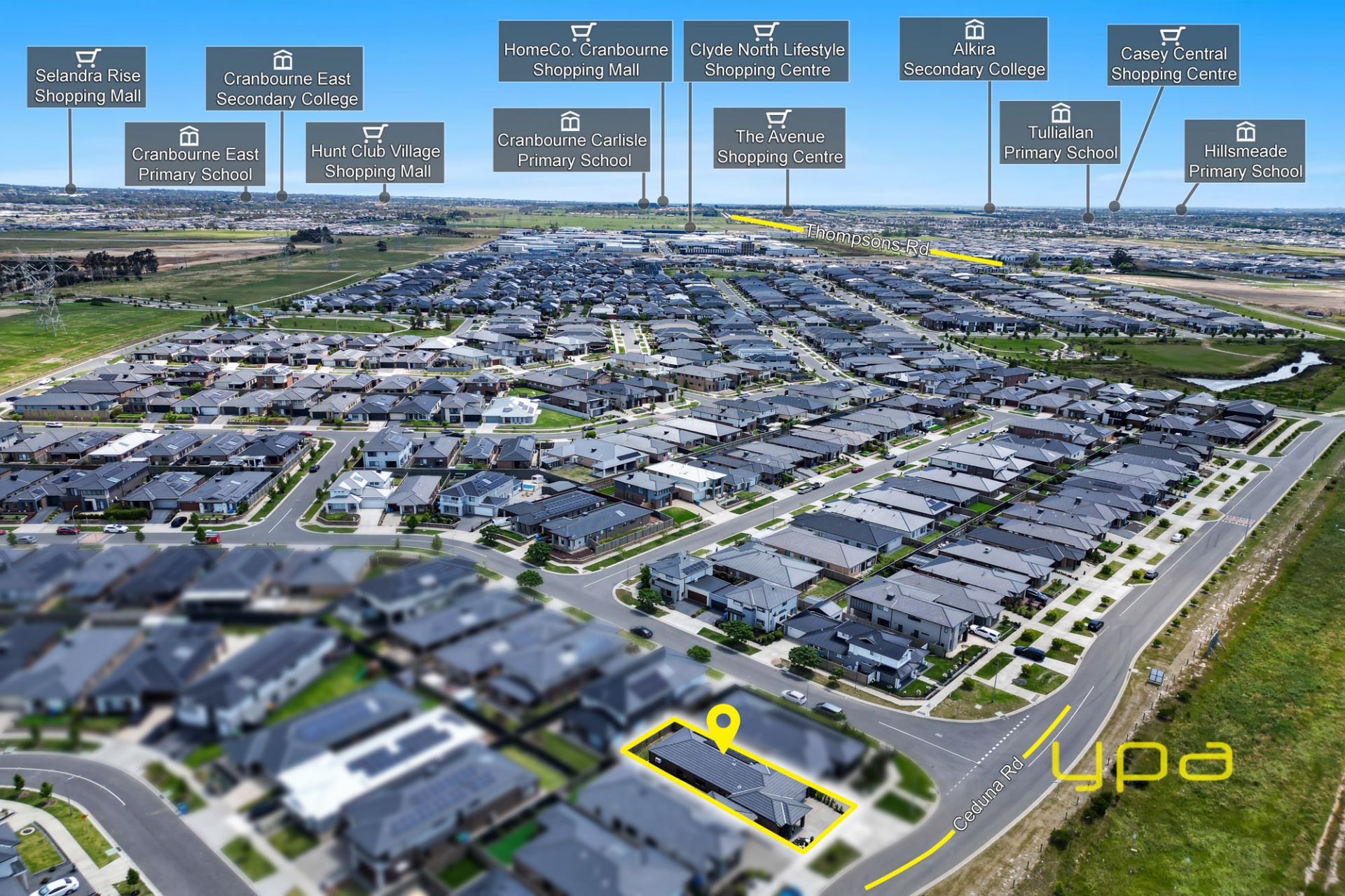Click the Hillsmeade Primary School building icon

tap(1246, 132)
